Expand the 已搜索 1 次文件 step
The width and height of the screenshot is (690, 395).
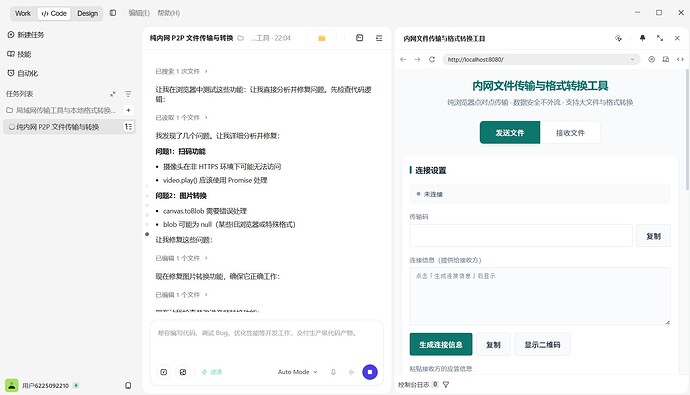[181, 71]
